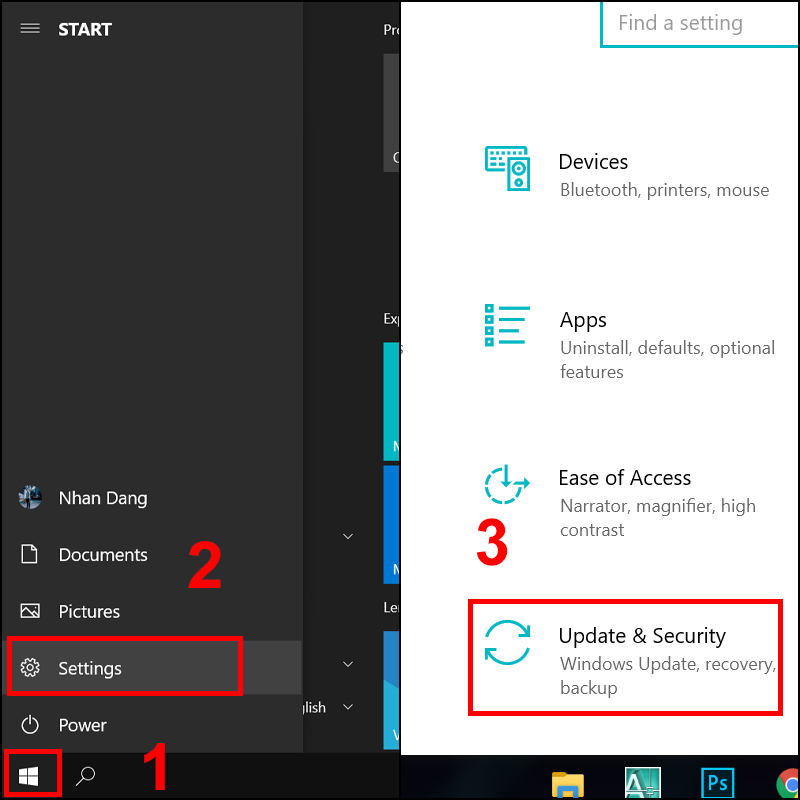Screen dimensions: 800x800
Task: Click the Windows Start button
Action: tap(29, 777)
